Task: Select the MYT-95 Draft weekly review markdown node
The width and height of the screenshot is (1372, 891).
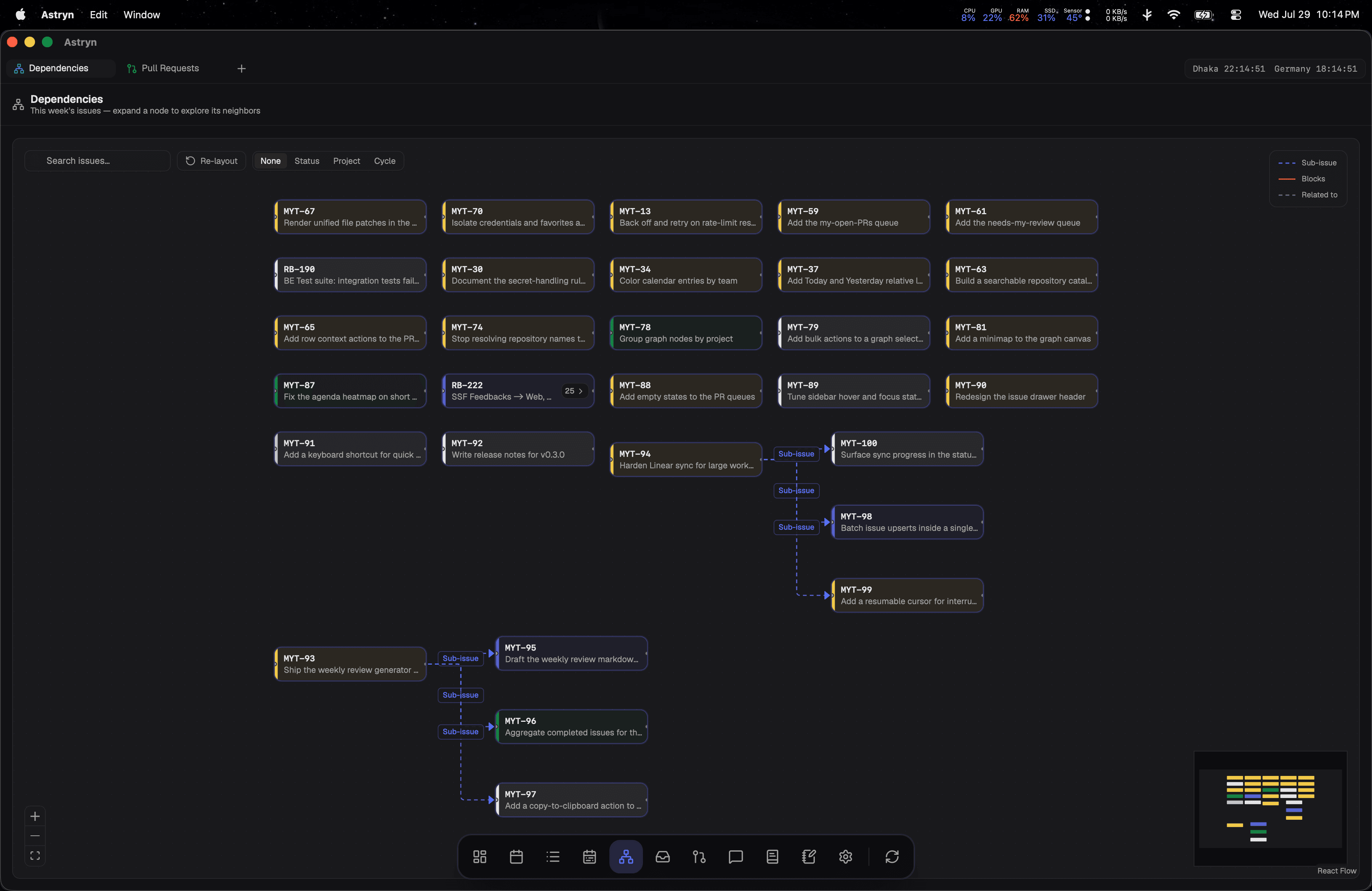Action: point(572,654)
